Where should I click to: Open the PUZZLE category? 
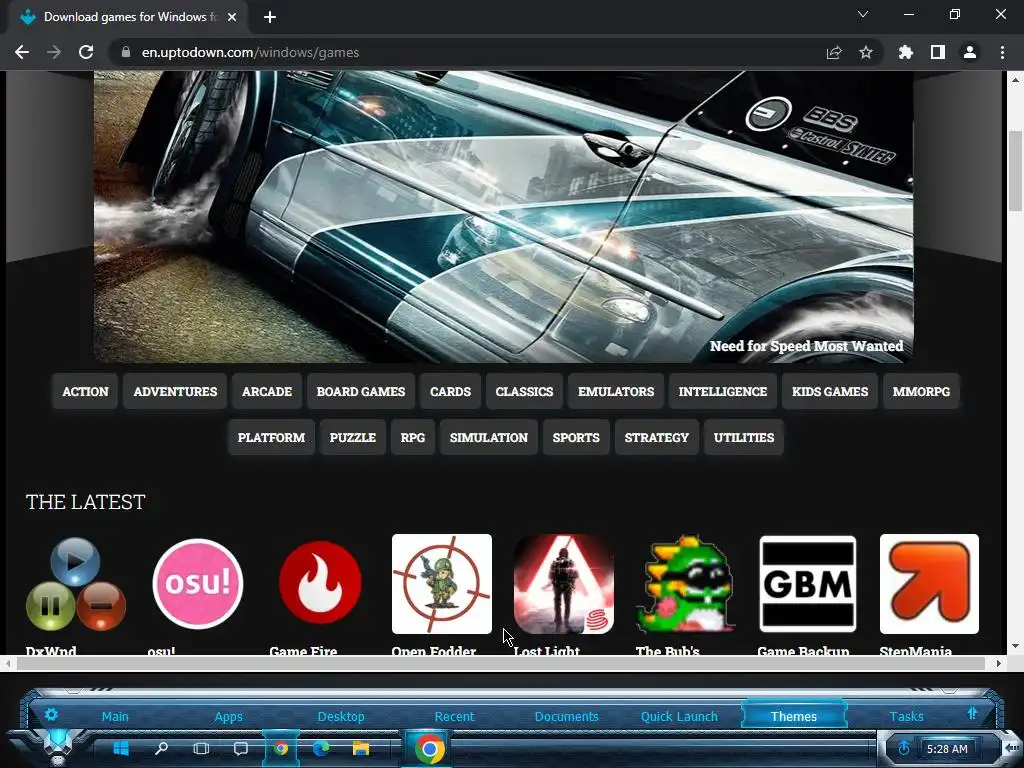(x=353, y=438)
